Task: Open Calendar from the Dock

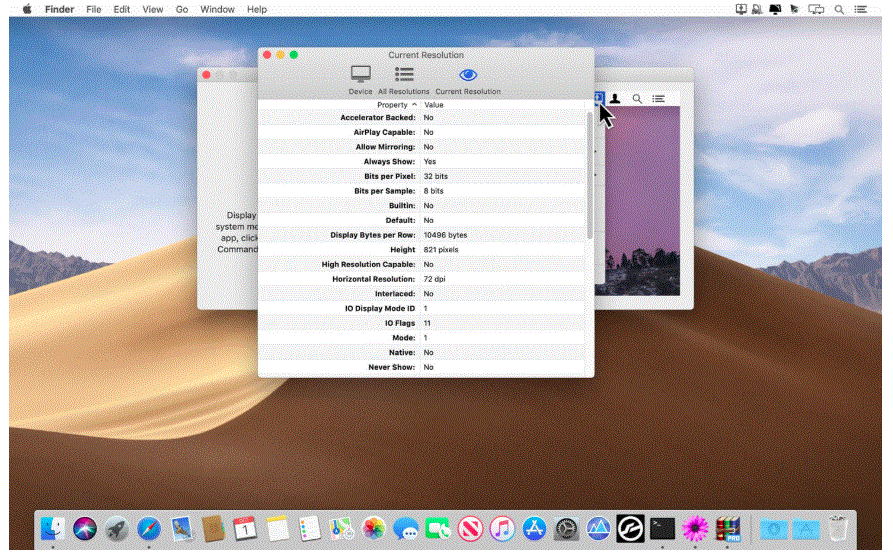Action: [245, 528]
